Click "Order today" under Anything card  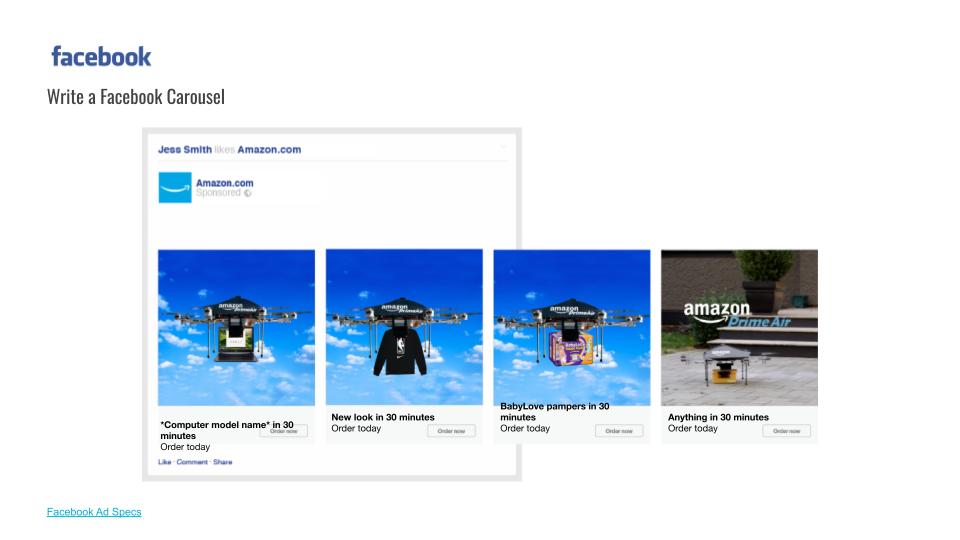click(x=692, y=429)
